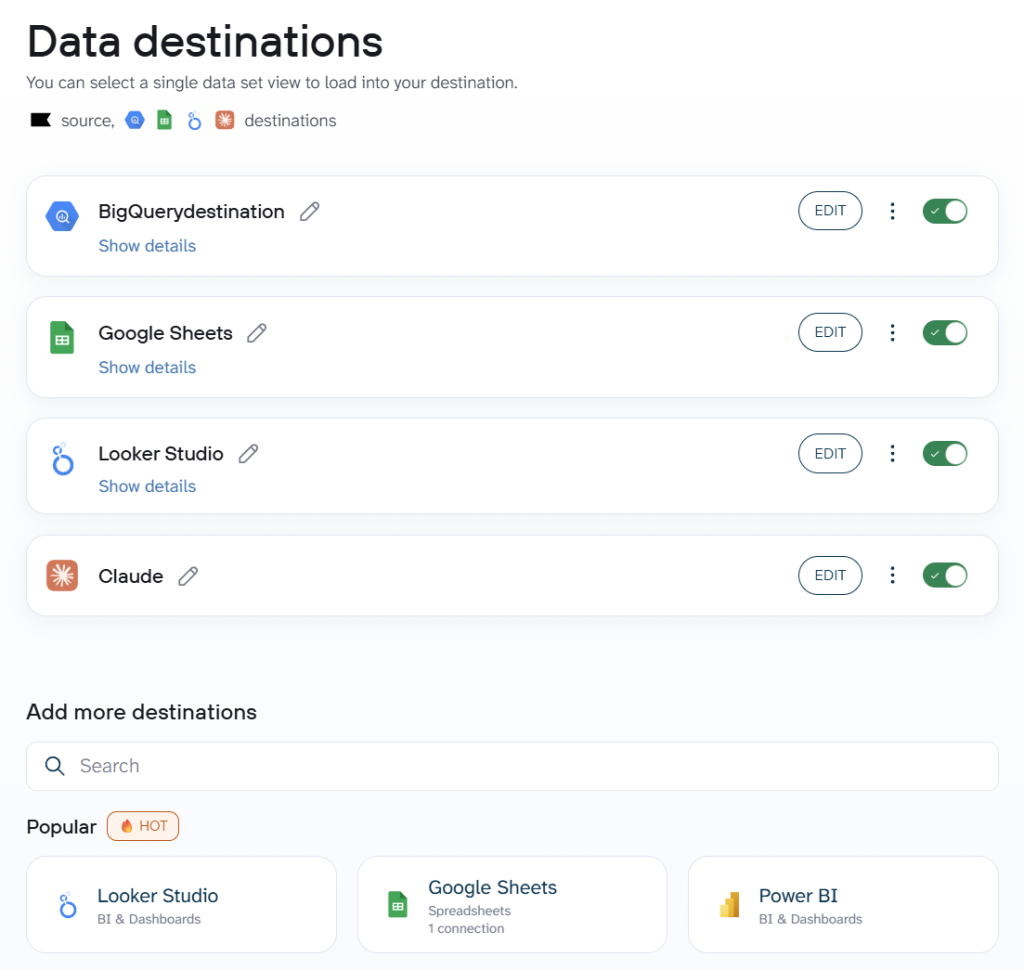Rename Google Sheets destination via pencil icon

(257, 333)
